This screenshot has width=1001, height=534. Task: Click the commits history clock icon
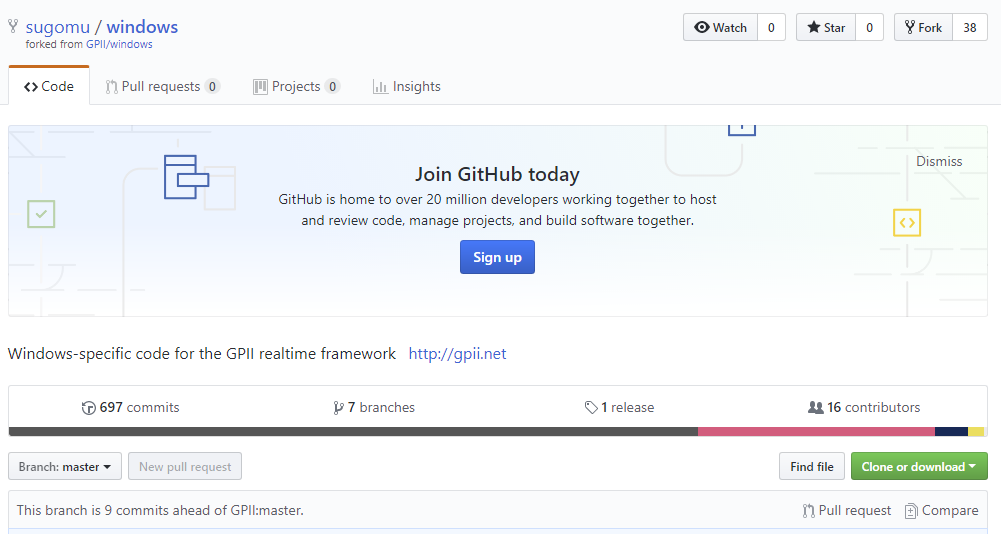(89, 408)
